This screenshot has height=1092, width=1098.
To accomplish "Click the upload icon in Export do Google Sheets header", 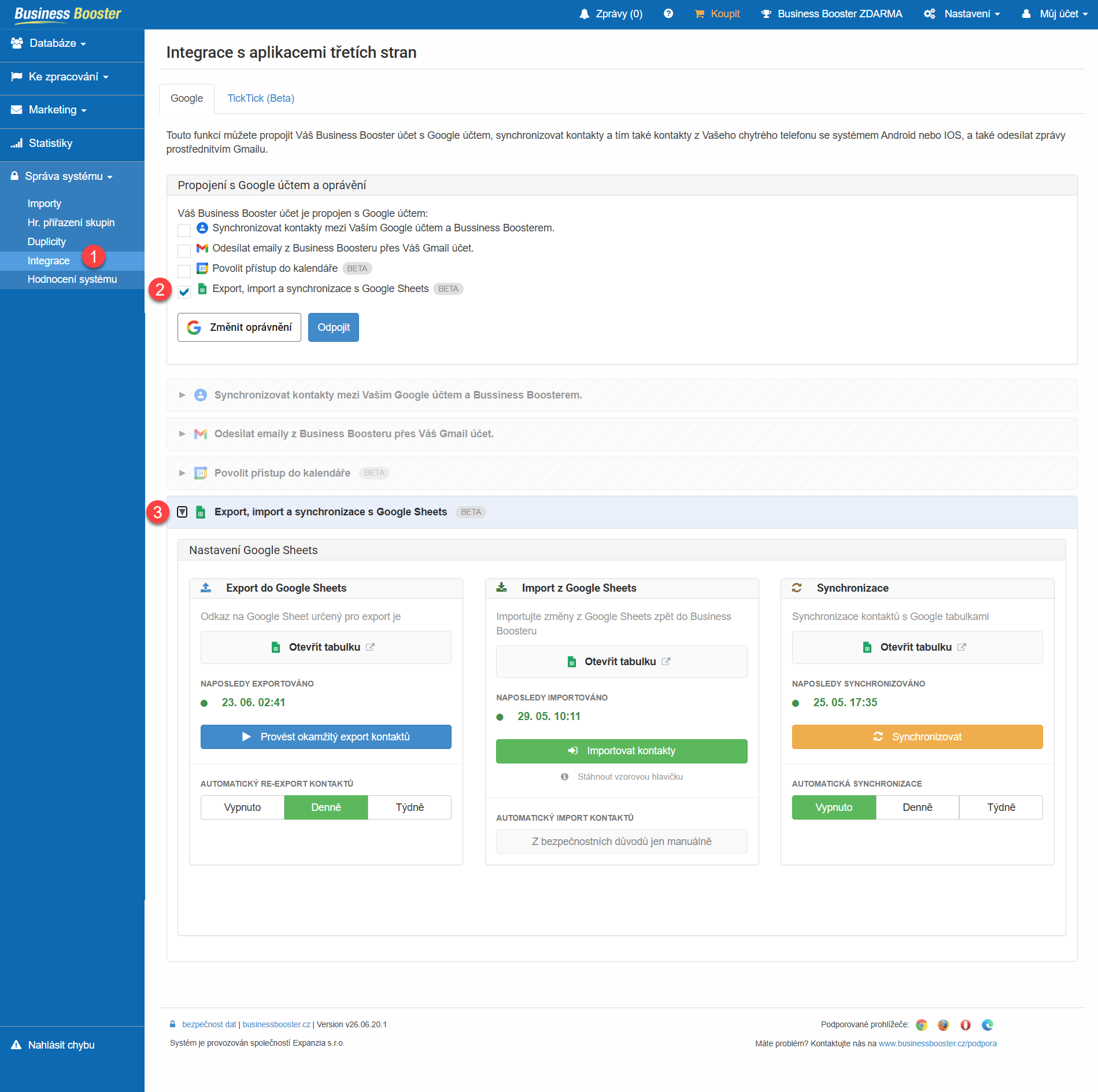I will [206, 588].
